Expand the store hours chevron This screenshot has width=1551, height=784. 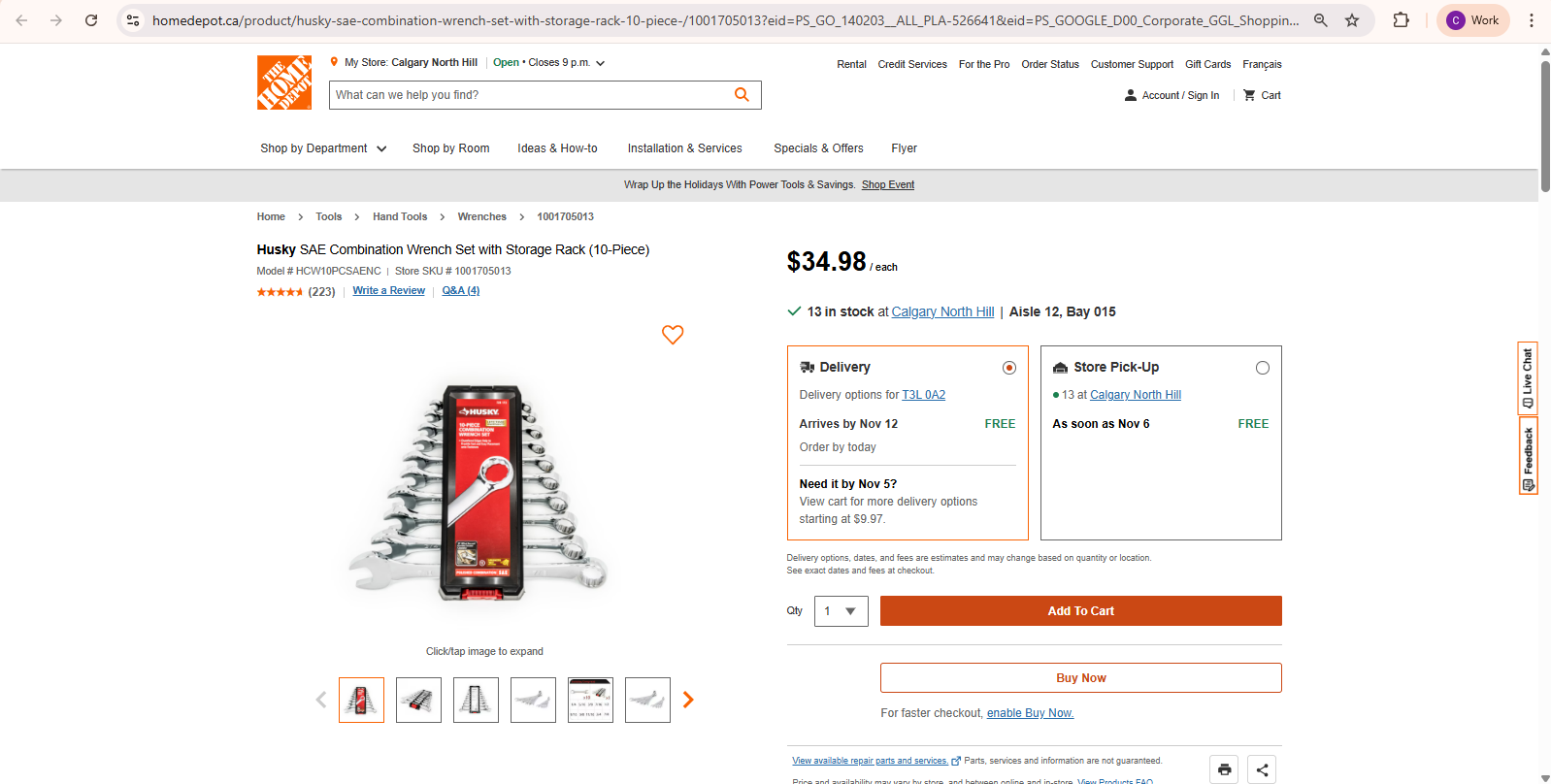click(599, 61)
